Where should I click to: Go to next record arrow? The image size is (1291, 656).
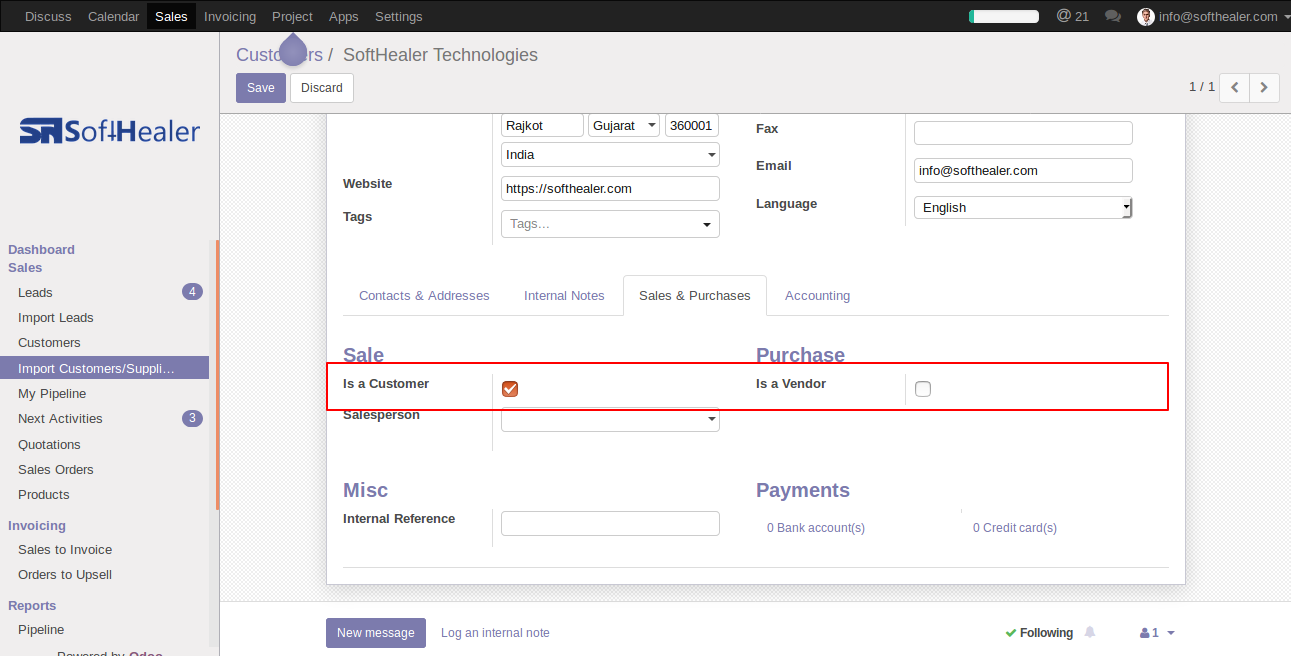tap(1264, 88)
